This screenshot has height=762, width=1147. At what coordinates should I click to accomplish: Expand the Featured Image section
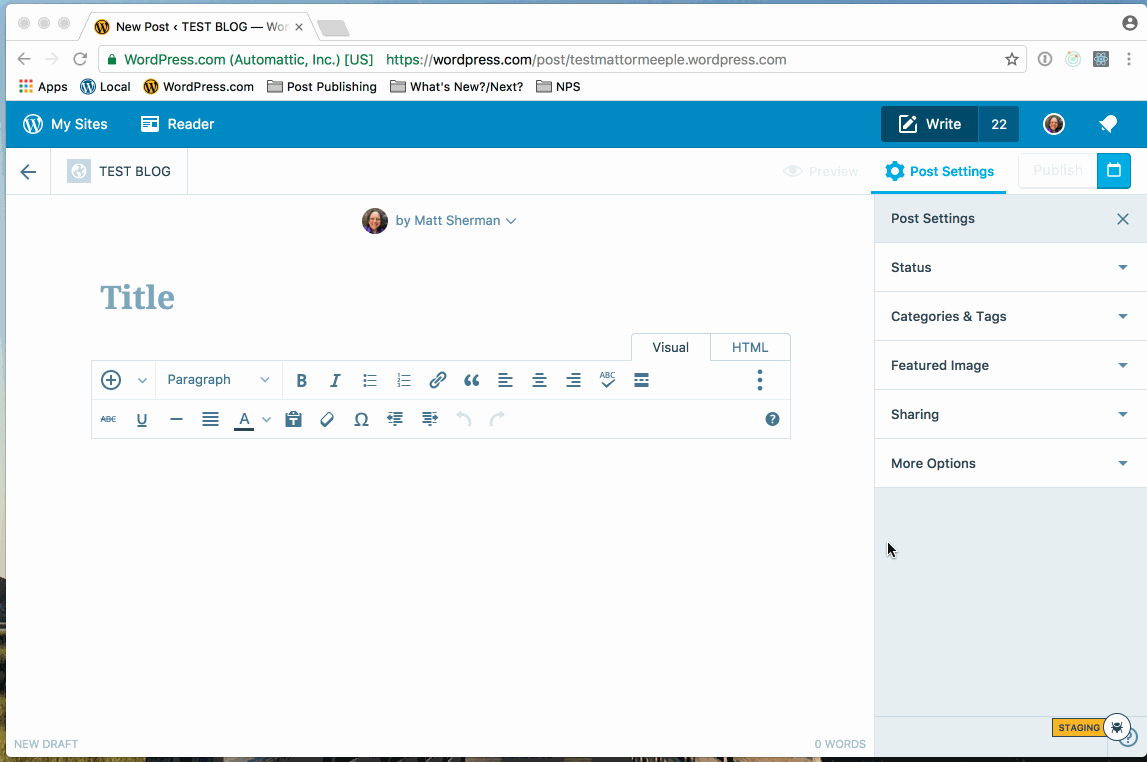click(1010, 366)
